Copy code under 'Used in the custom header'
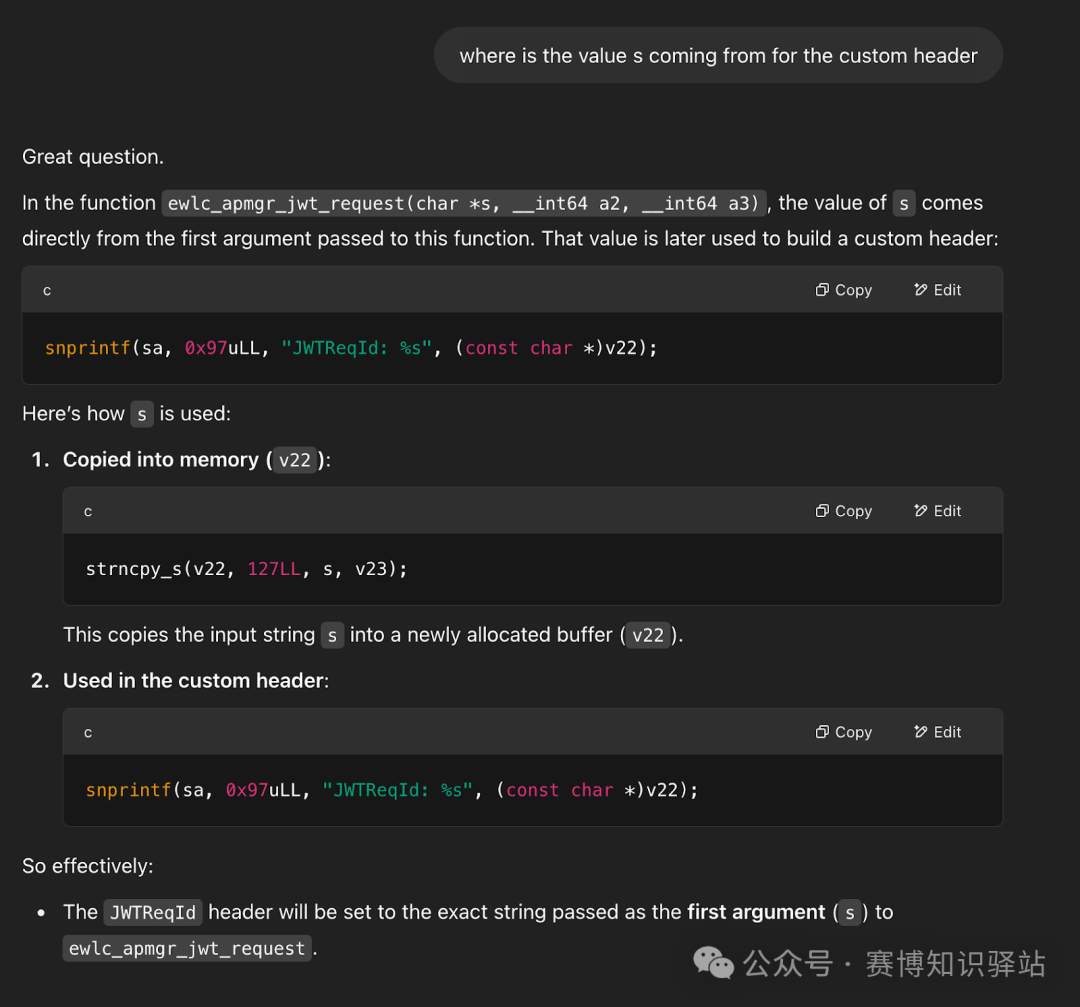The height and width of the screenshot is (1007, 1080). (843, 732)
